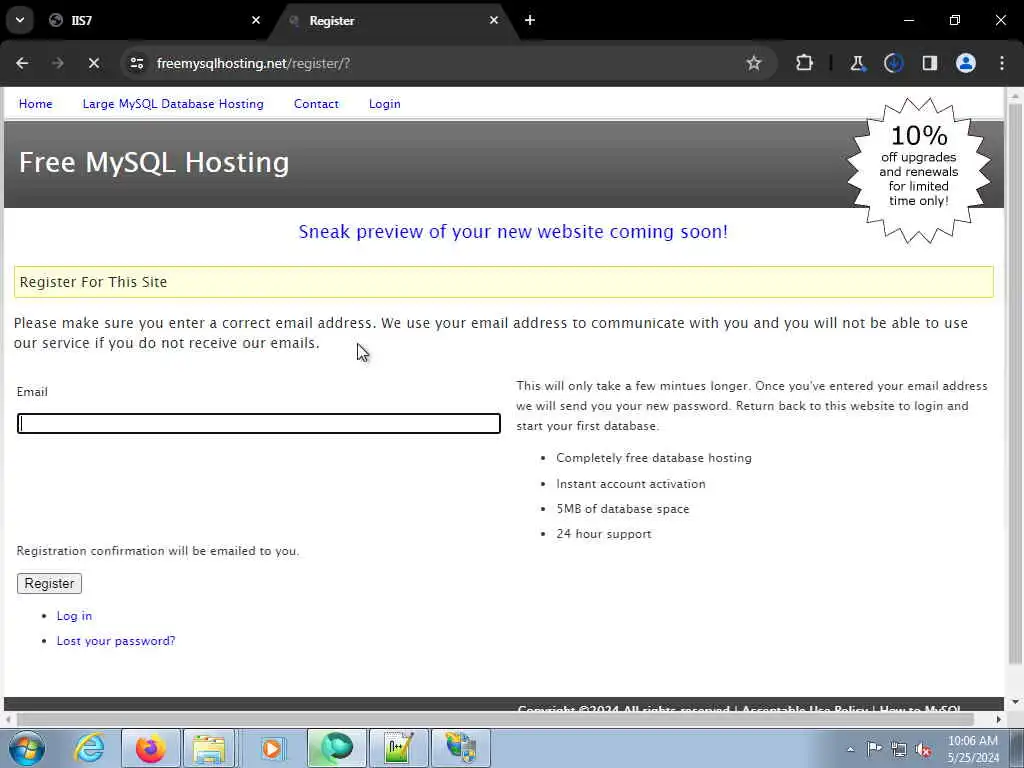Click the address bar URL
The width and height of the screenshot is (1024, 768).
point(253,63)
